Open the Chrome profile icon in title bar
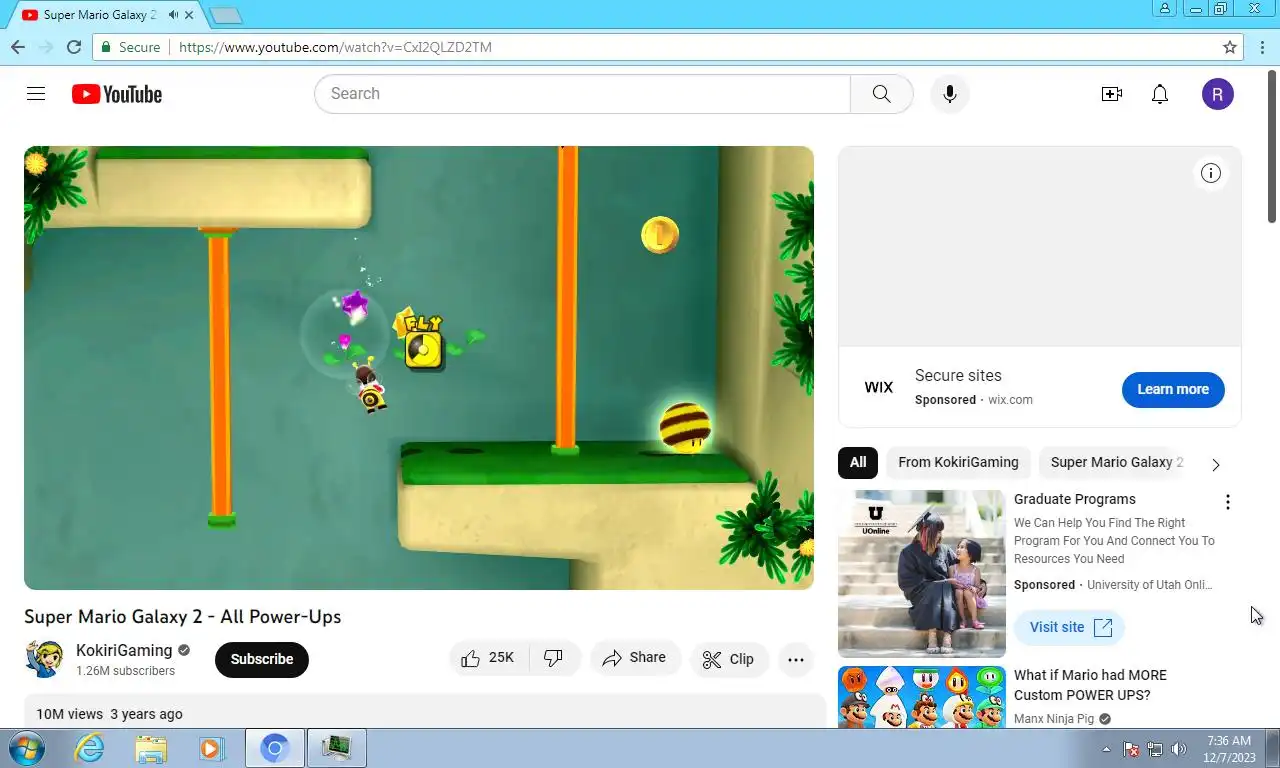1280x768 pixels. 1165,8
